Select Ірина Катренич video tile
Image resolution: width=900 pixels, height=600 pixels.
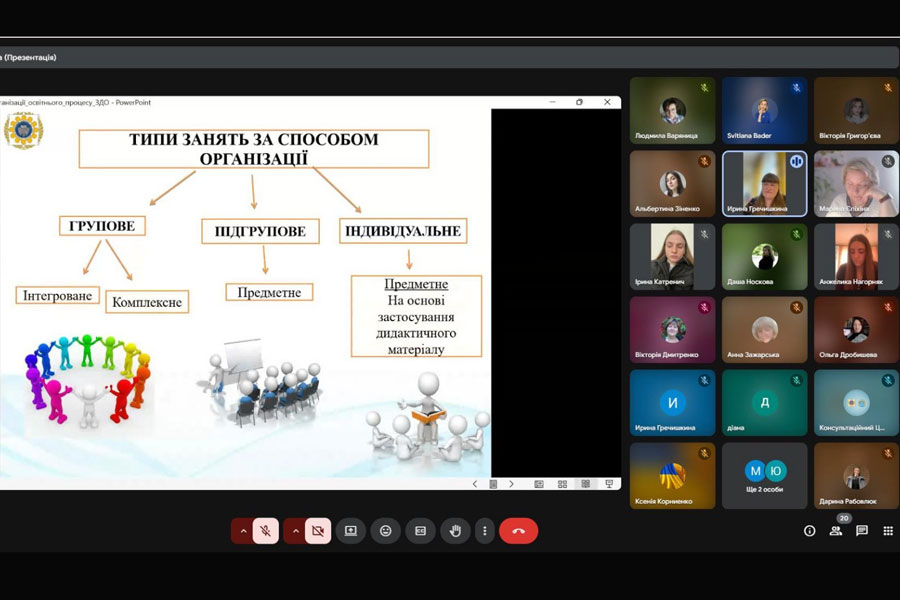pyautogui.click(x=673, y=257)
